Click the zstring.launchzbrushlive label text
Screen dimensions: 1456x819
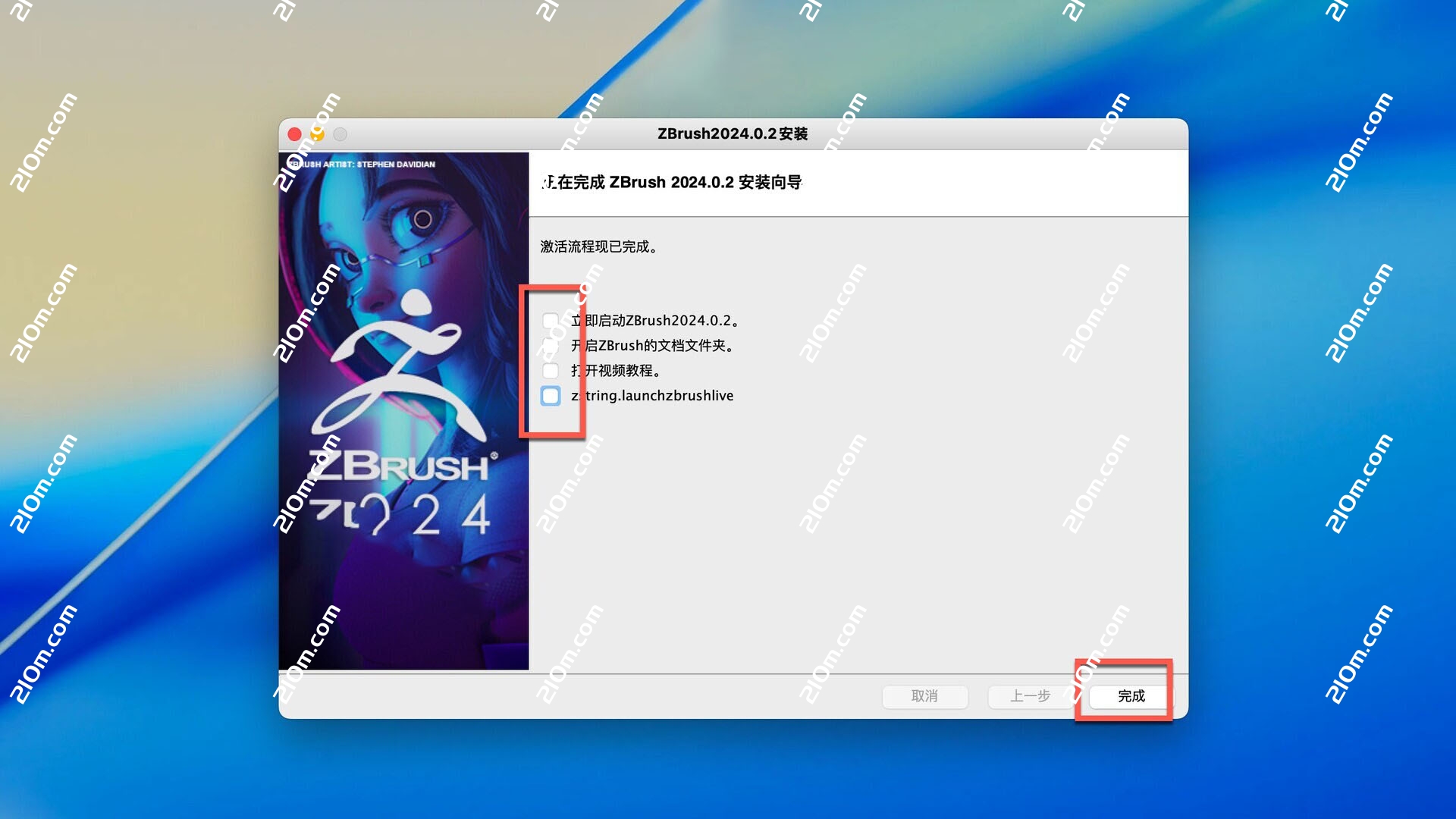[x=651, y=395]
